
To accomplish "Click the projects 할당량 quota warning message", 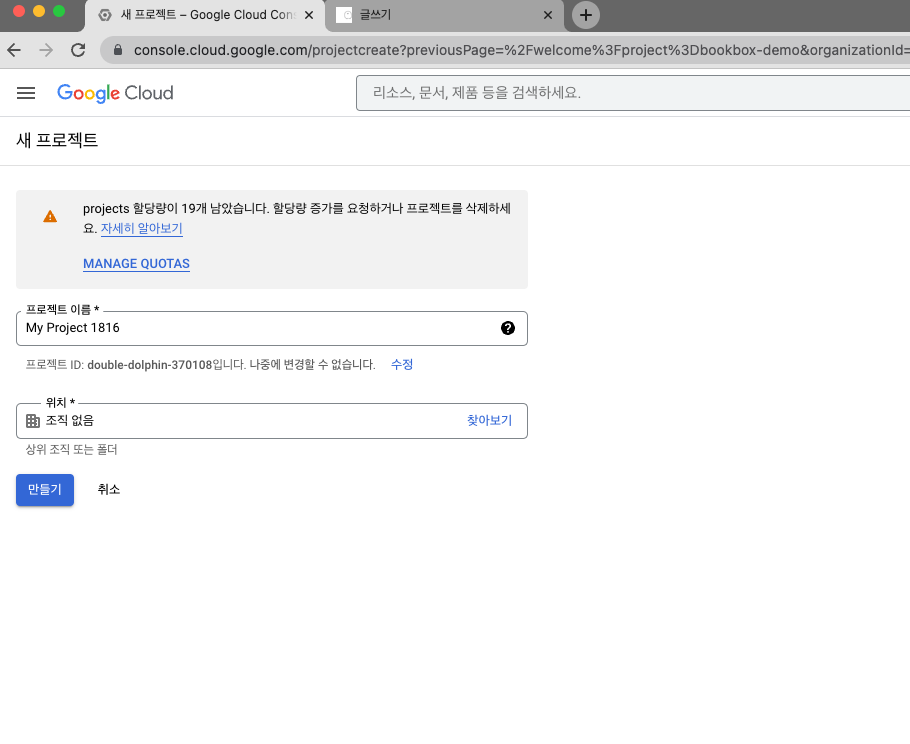I will coord(297,218).
